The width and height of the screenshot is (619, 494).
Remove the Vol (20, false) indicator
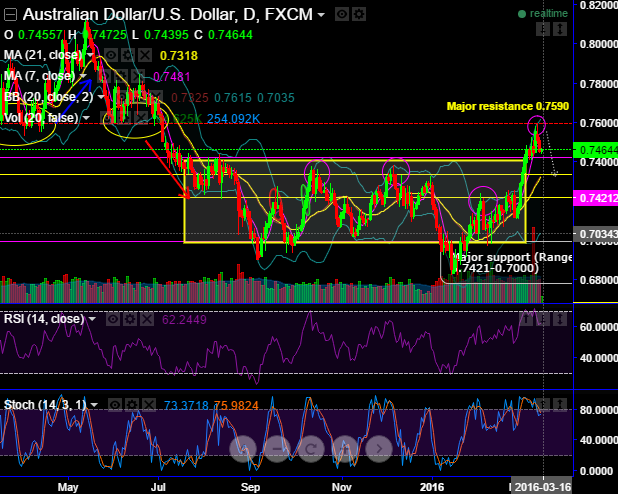point(141,118)
